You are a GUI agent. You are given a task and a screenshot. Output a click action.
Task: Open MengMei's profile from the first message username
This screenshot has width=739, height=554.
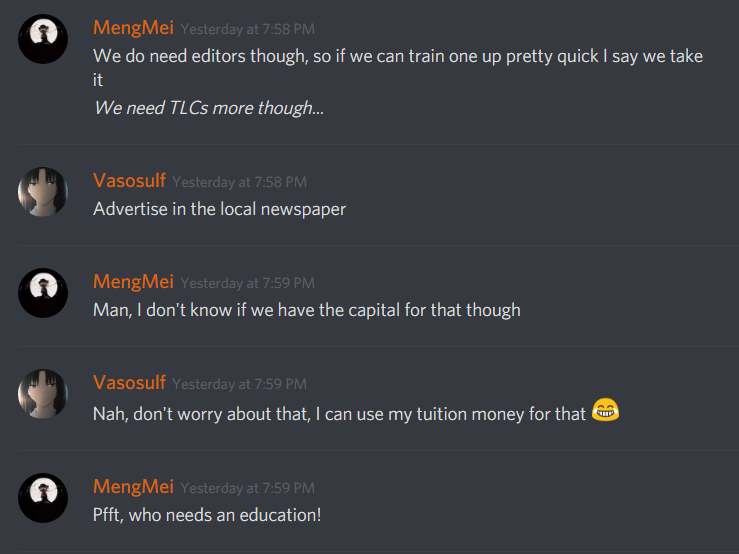pos(133,28)
